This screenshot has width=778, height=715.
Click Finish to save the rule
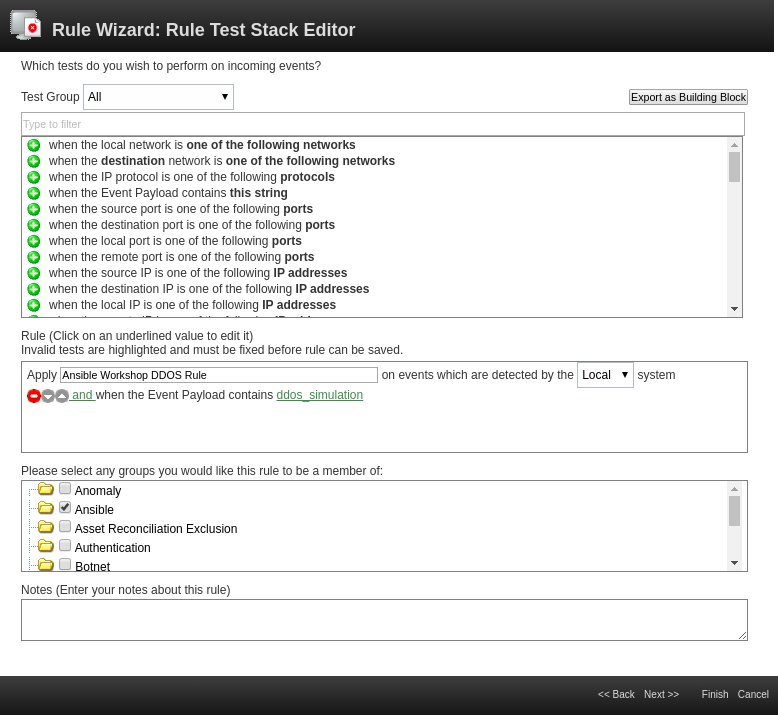coord(714,694)
